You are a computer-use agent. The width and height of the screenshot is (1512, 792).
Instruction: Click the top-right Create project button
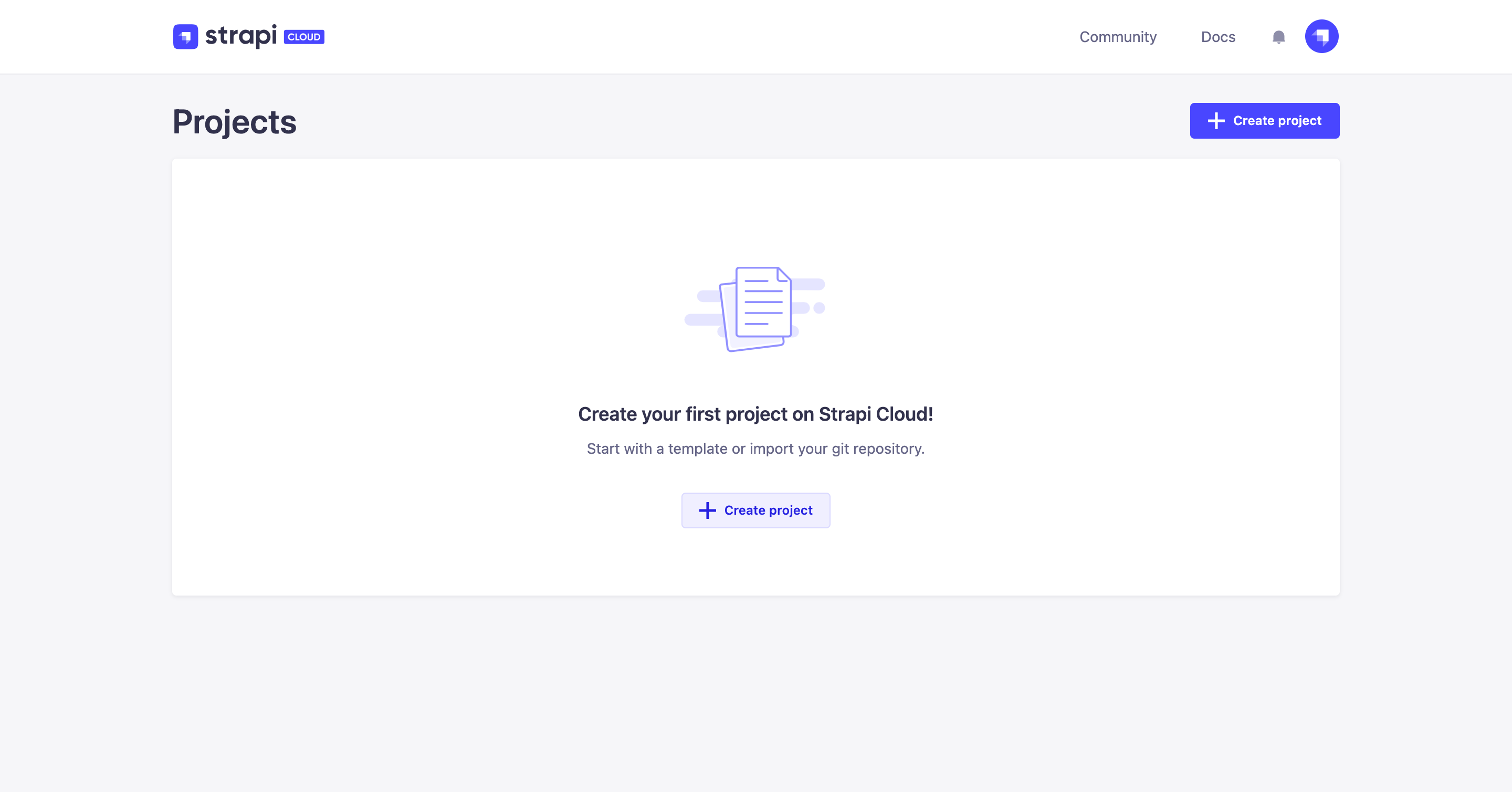point(1265,120)
